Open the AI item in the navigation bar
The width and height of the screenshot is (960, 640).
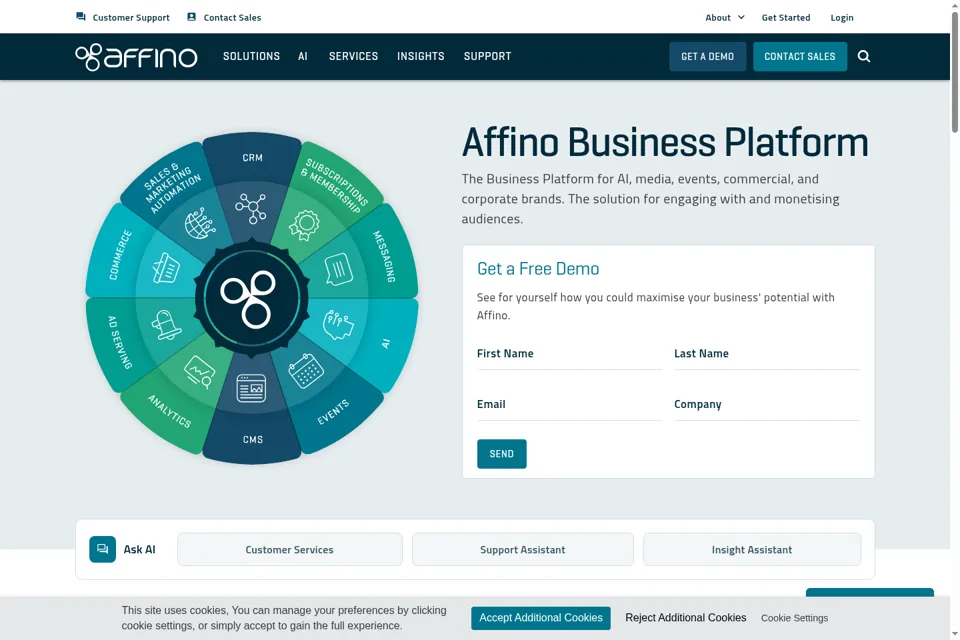coord(302,56)
